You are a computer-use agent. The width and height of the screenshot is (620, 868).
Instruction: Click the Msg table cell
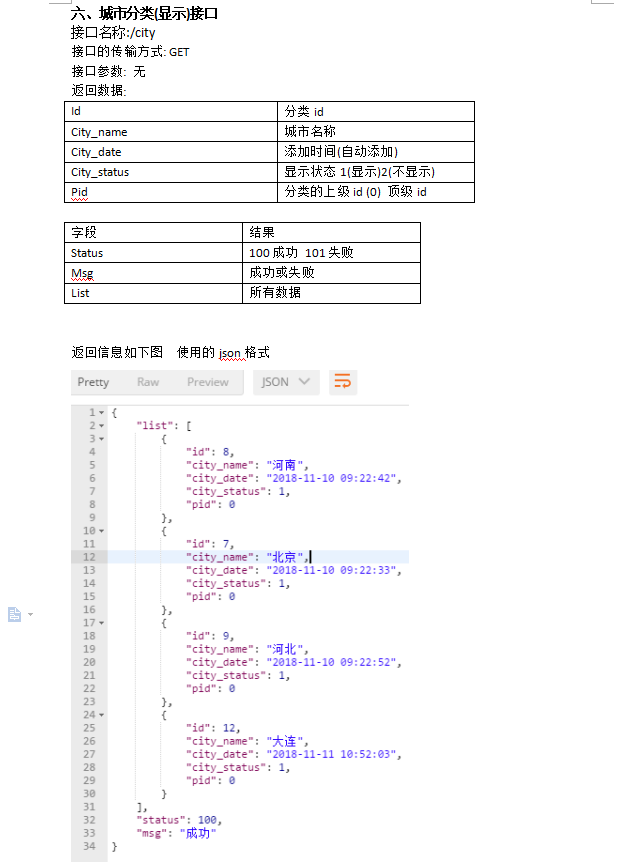pos(153,273)
